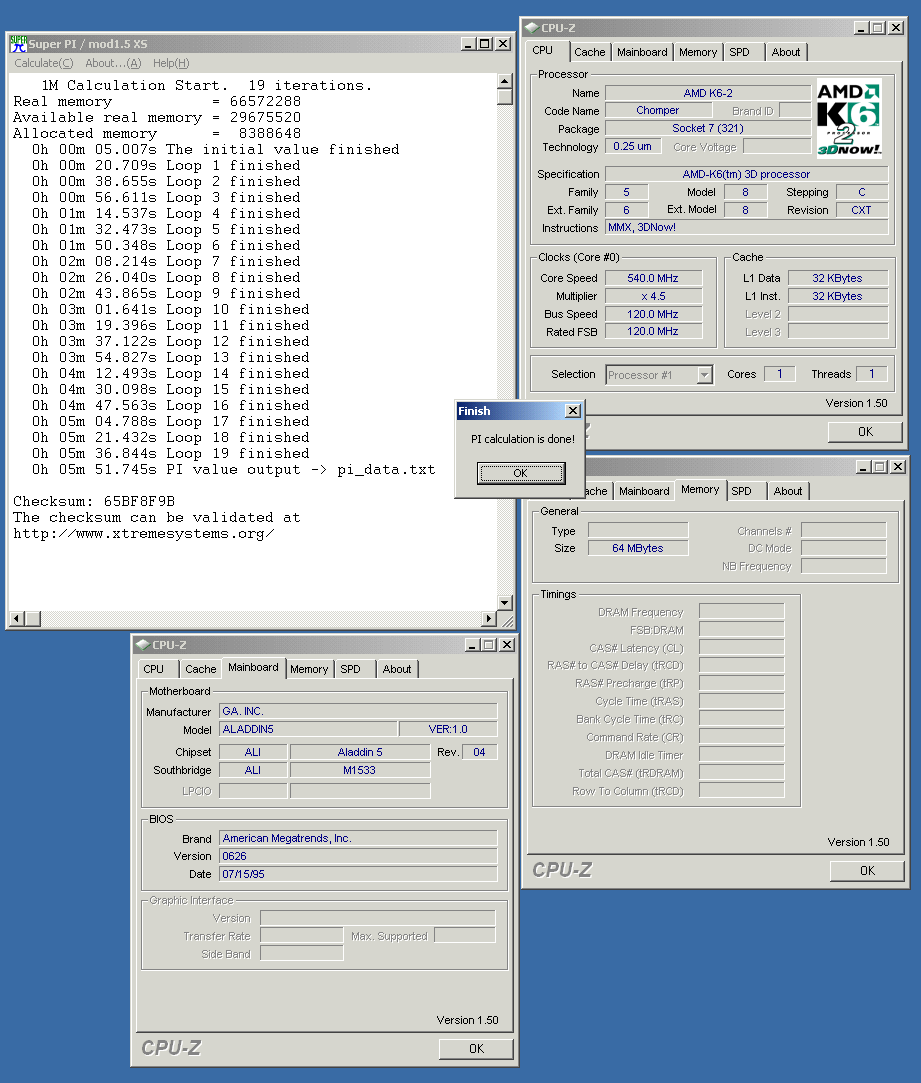Click the L1 Data 32 KBytes value
This screenshot has width=921, height=1083.
coord(837,278)
